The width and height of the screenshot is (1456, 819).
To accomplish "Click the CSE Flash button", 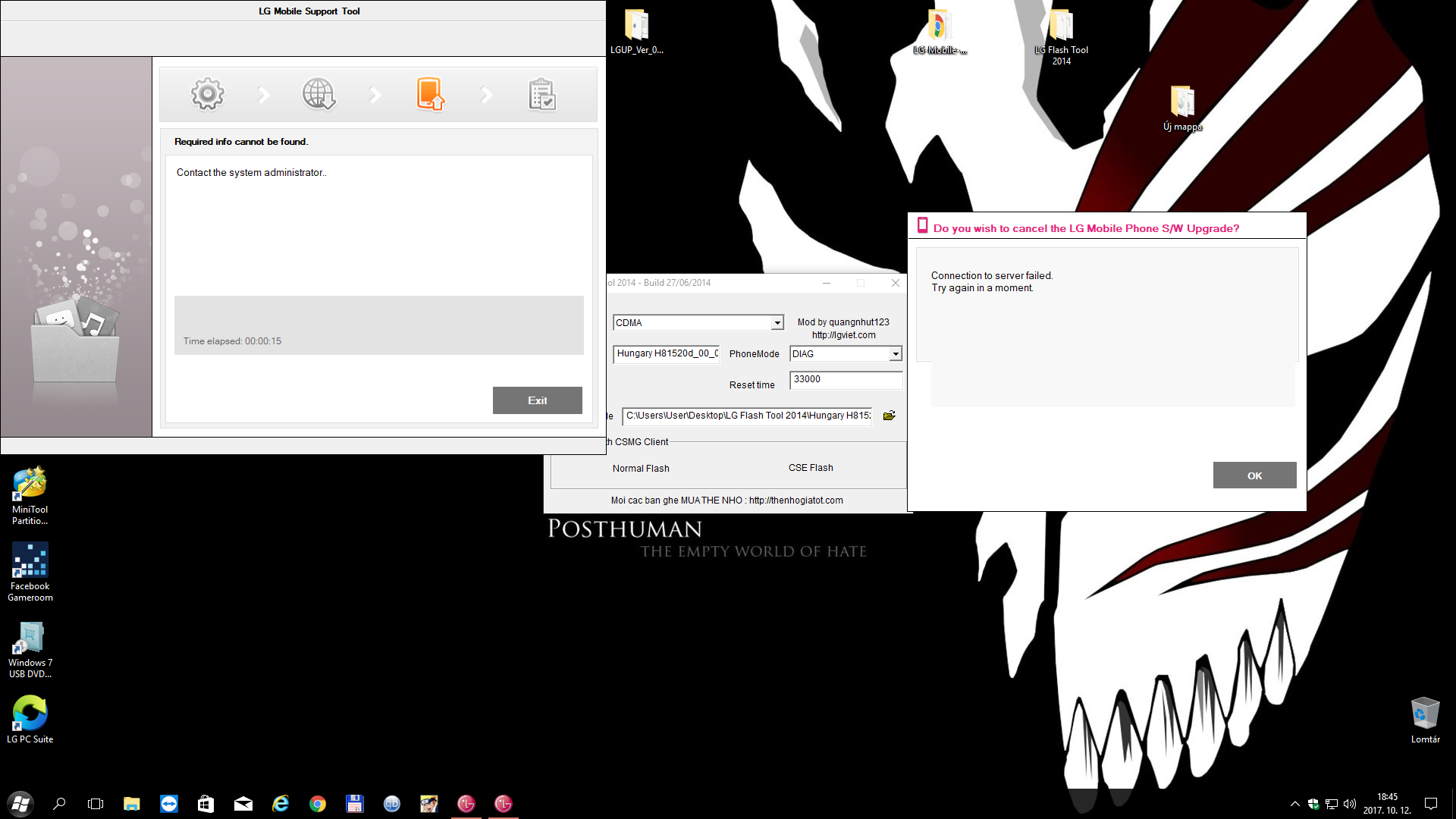I will coord(811,468).
